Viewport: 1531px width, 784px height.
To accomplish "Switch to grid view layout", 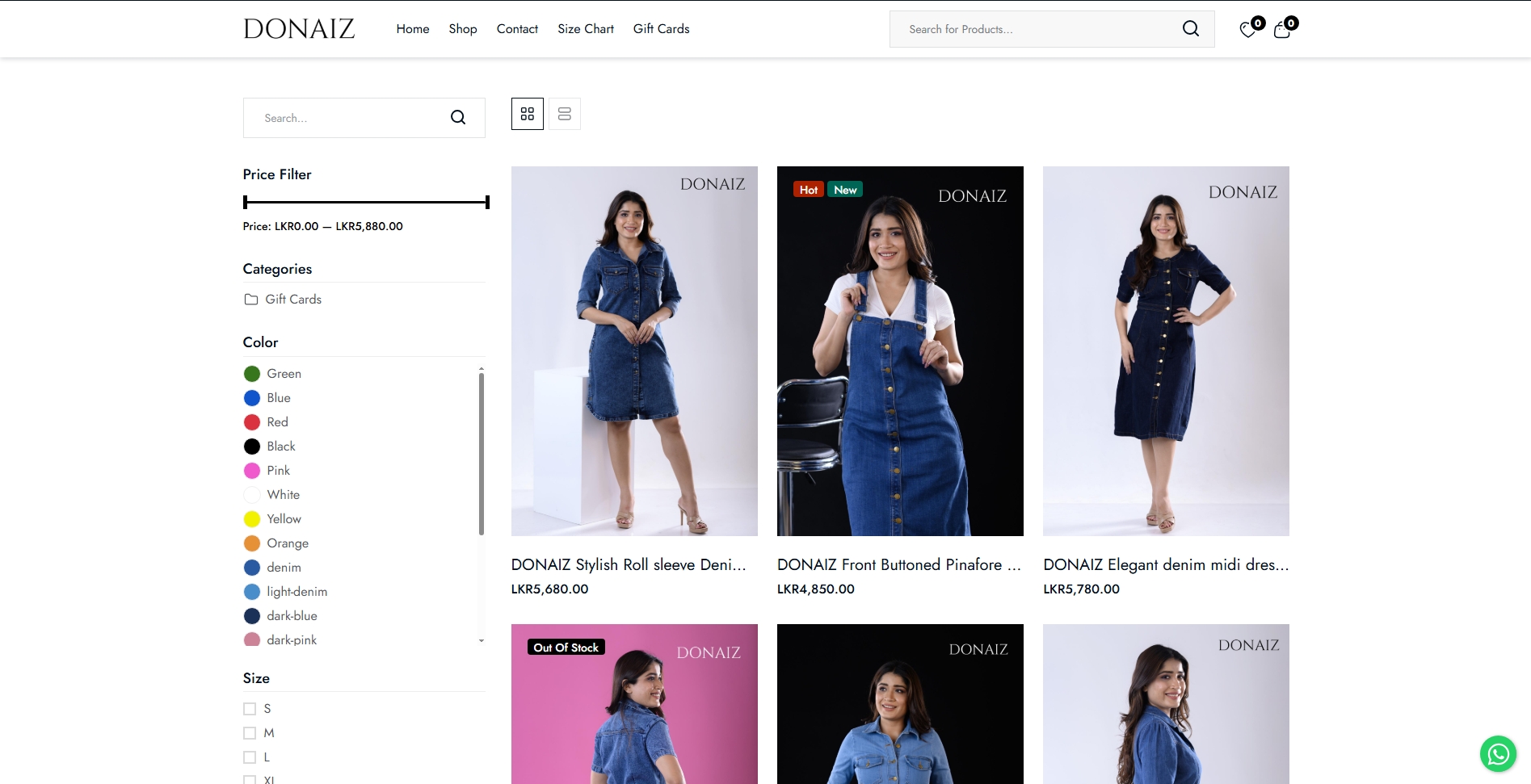I will click(x=528, y=114).
